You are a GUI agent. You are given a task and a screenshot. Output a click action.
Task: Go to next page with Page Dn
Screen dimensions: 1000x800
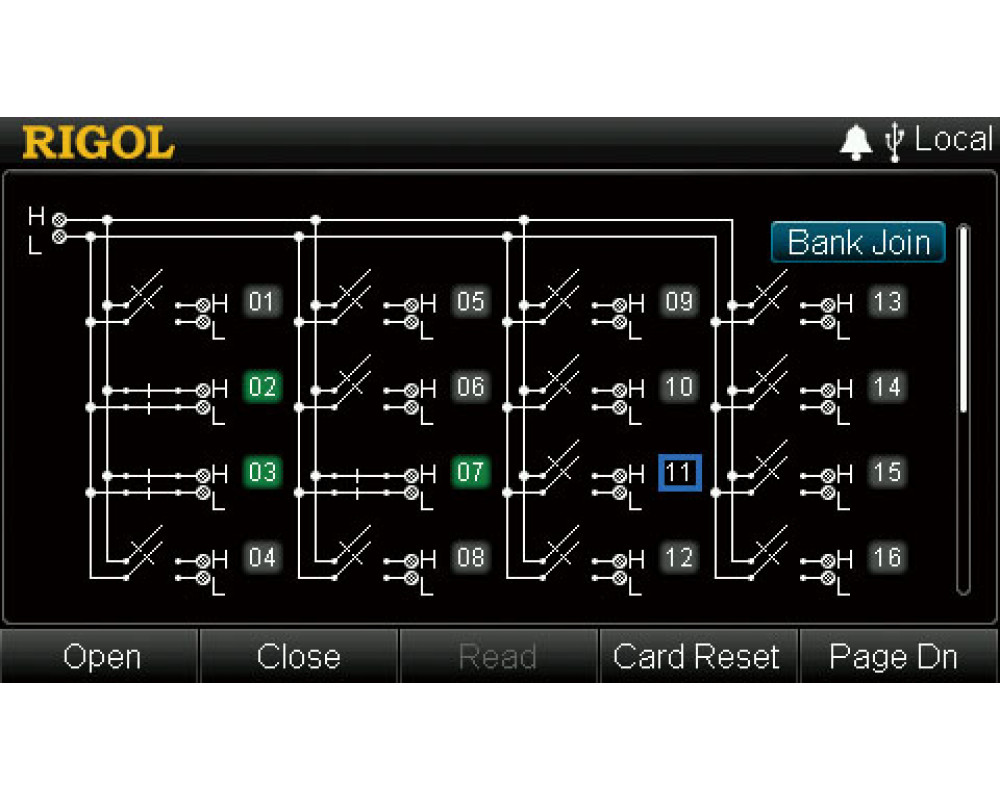click(893, 657)
